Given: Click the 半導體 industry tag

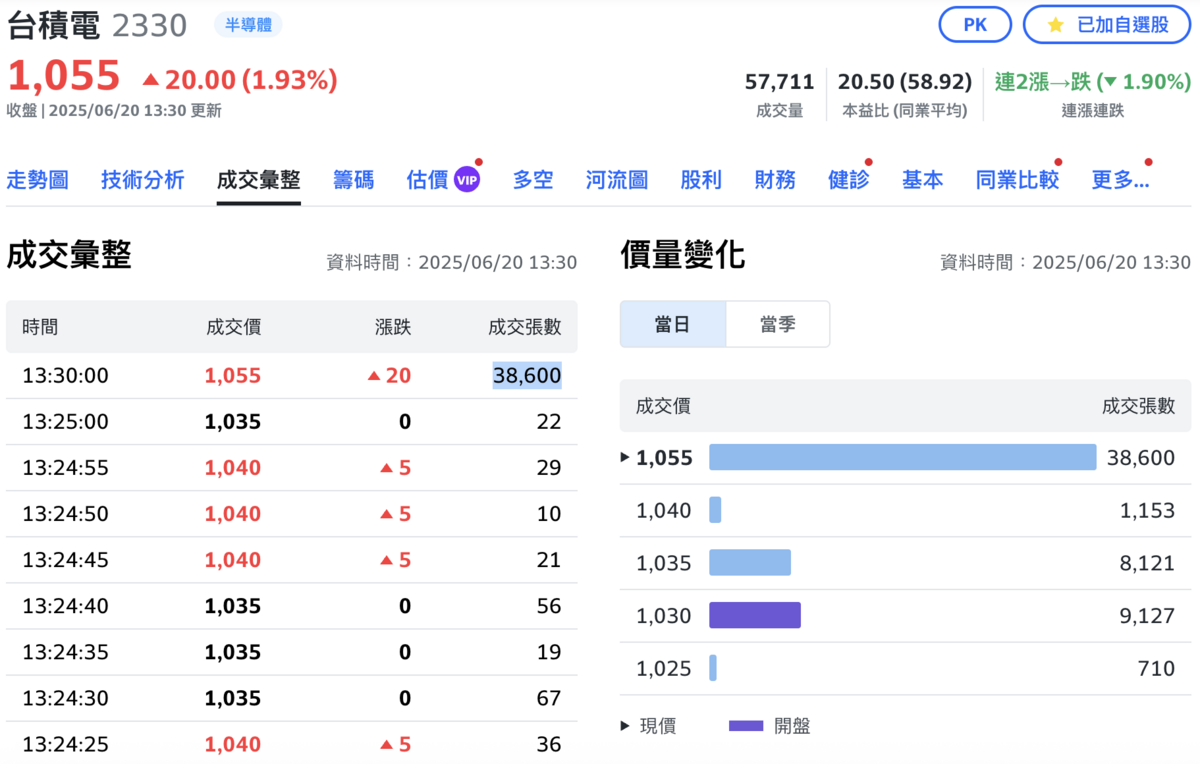Looking at the screenshot, I should pos(249,25).
